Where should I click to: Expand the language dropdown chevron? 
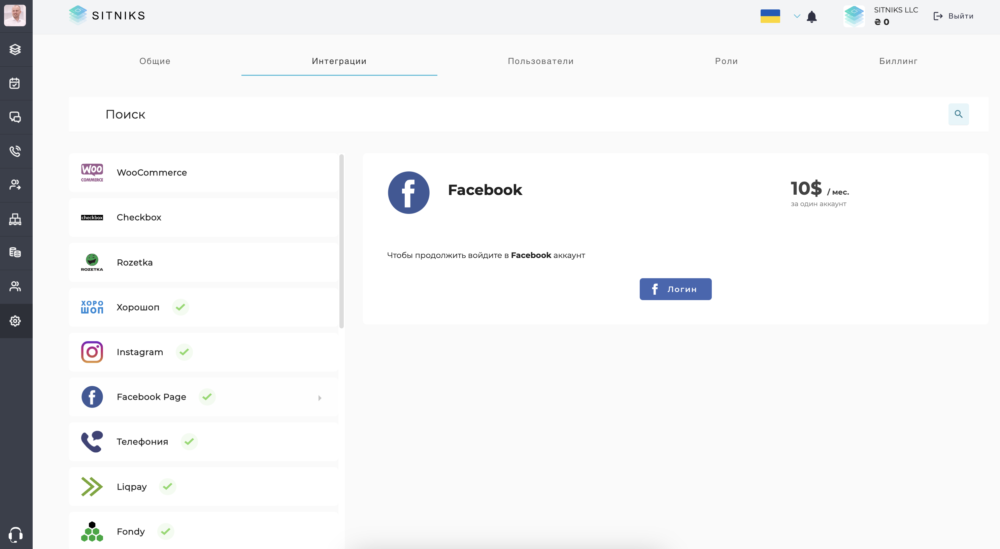pyautogui.click(x=797, y=17)
